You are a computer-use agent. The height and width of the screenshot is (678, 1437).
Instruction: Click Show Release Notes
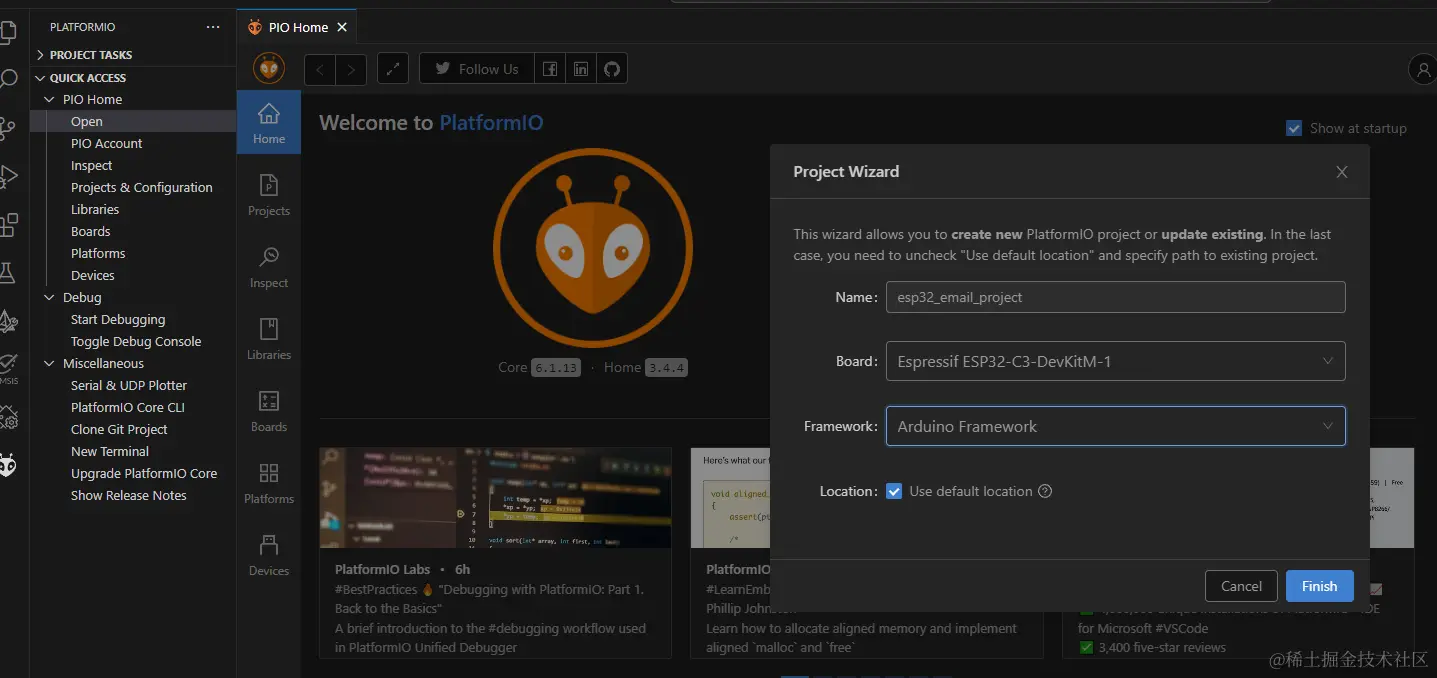pyautogui.click(x=133, y=495)
